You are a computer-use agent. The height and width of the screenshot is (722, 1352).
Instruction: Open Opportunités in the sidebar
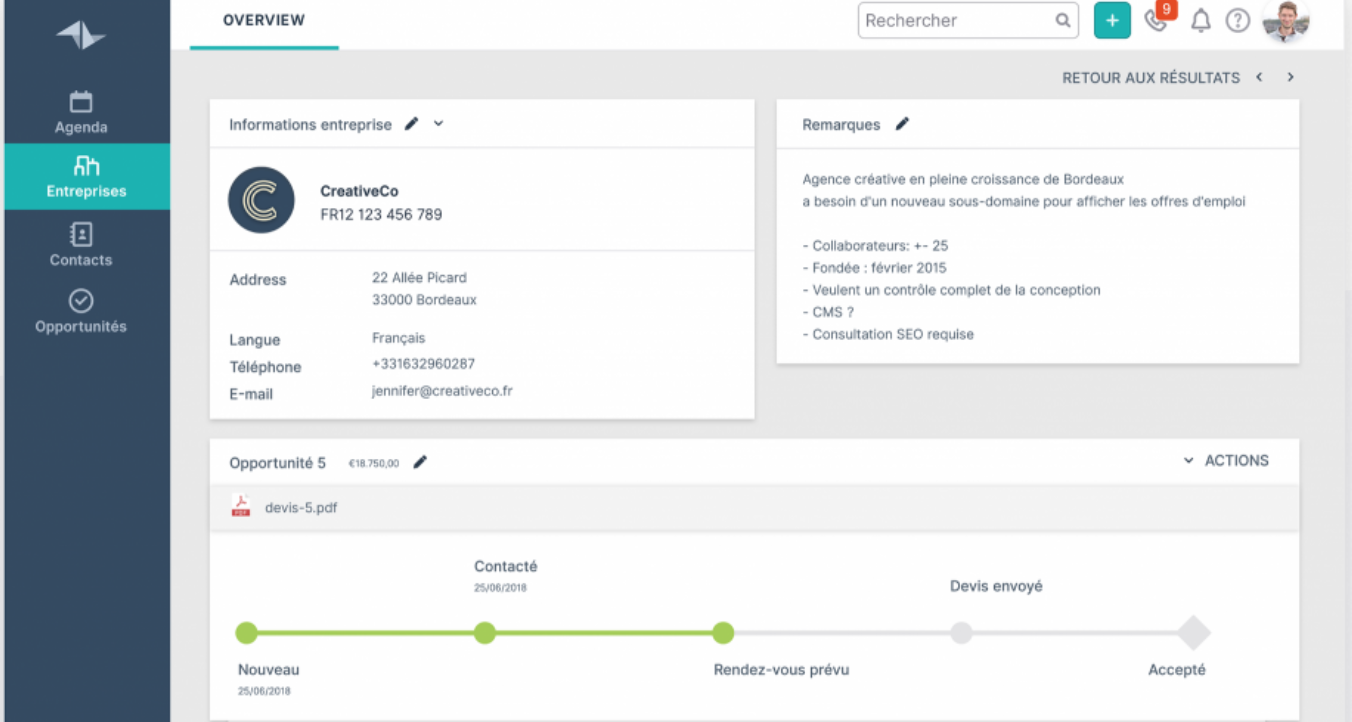point(81,312)
